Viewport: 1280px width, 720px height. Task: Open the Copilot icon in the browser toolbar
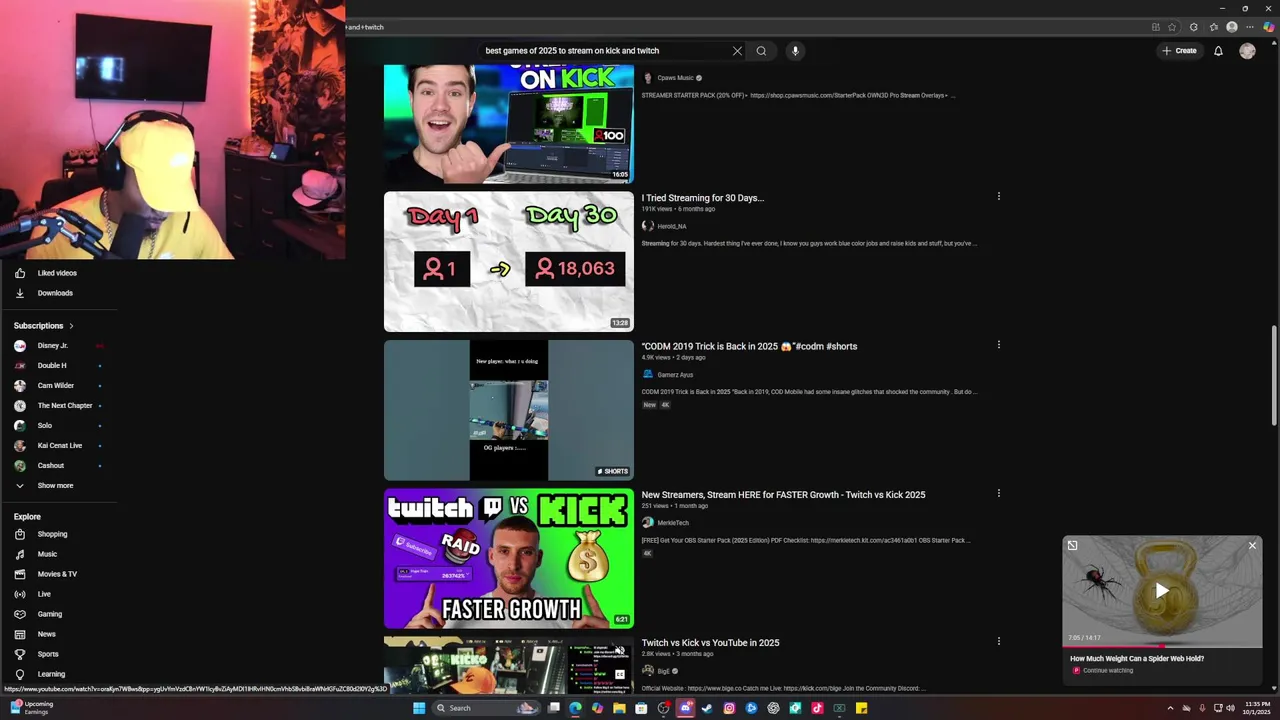tap(1269, 27)
